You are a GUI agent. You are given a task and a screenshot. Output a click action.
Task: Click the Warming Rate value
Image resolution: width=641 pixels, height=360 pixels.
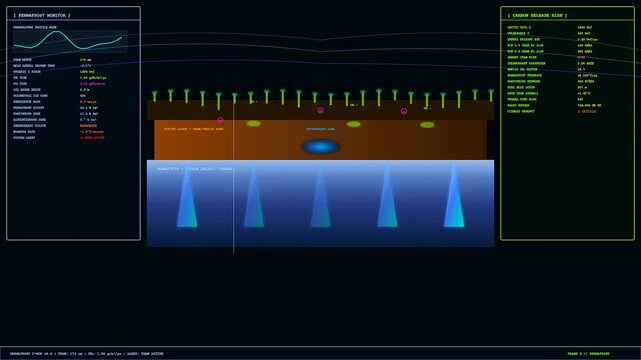pyautogui.click(x=92, y=132)
